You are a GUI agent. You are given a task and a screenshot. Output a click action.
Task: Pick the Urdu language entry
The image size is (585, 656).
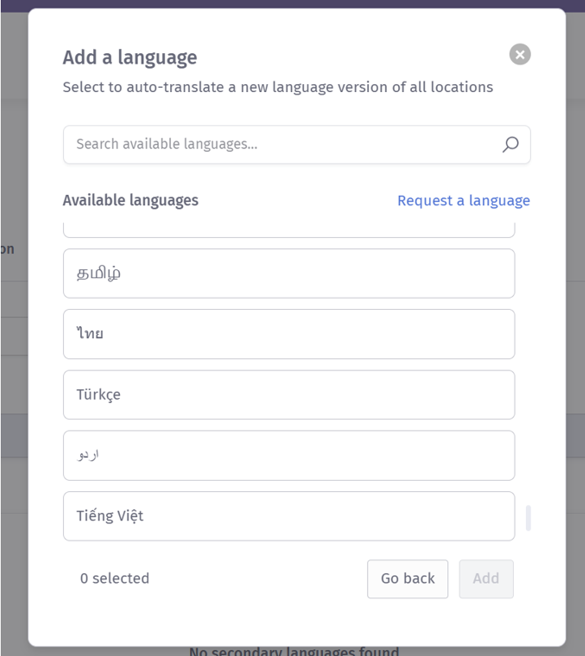click(x=289, y=455)
